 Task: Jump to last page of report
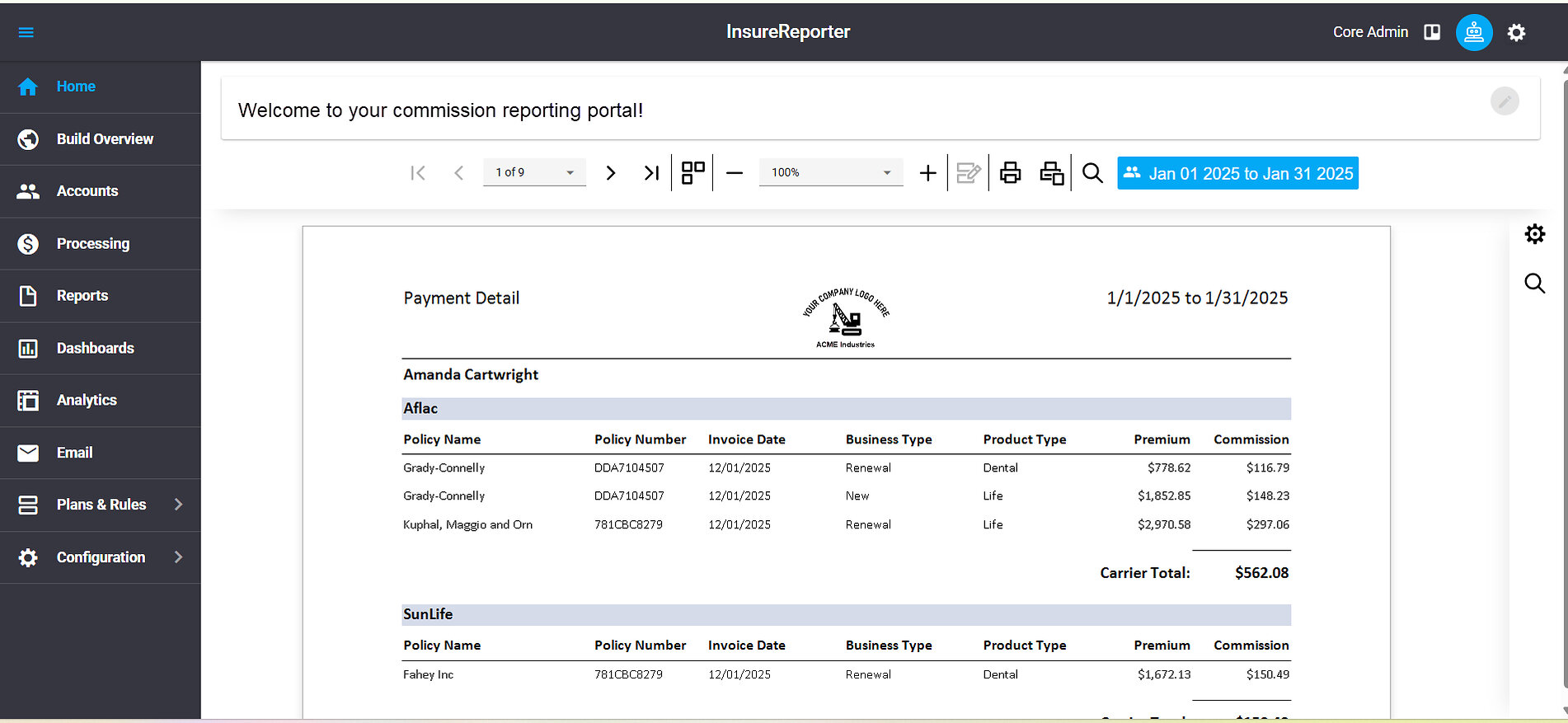tap(651, 172)
